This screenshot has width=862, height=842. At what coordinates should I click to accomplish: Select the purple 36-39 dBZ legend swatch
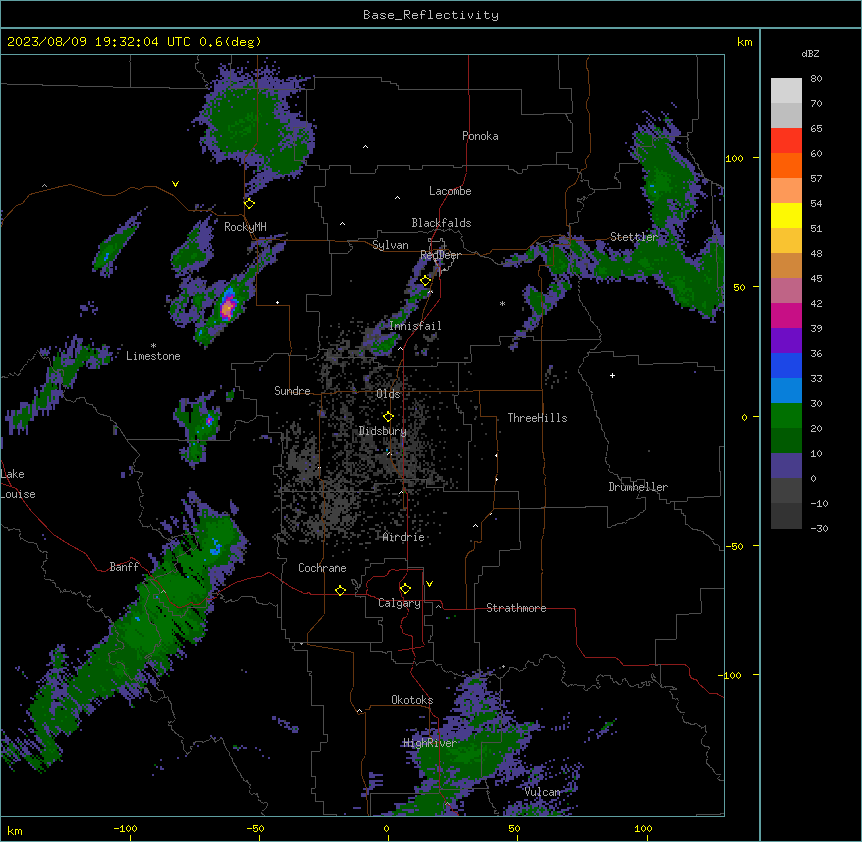[786, 340]
